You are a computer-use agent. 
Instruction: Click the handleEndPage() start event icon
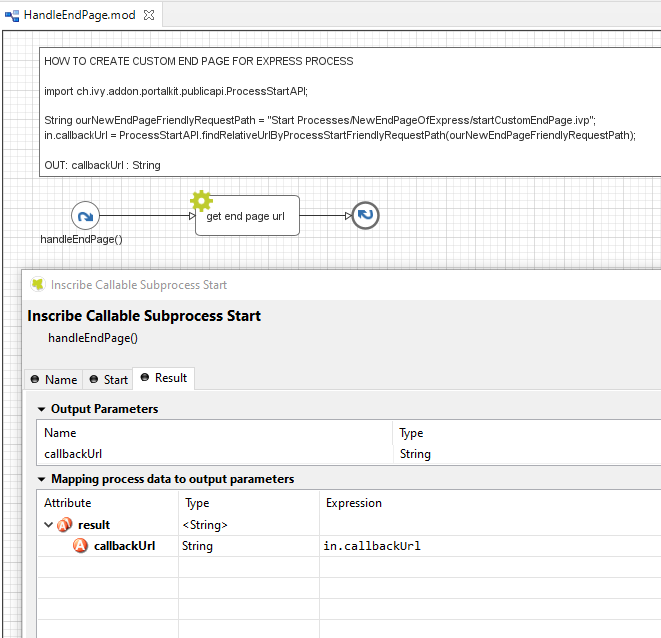coord(85,215)
